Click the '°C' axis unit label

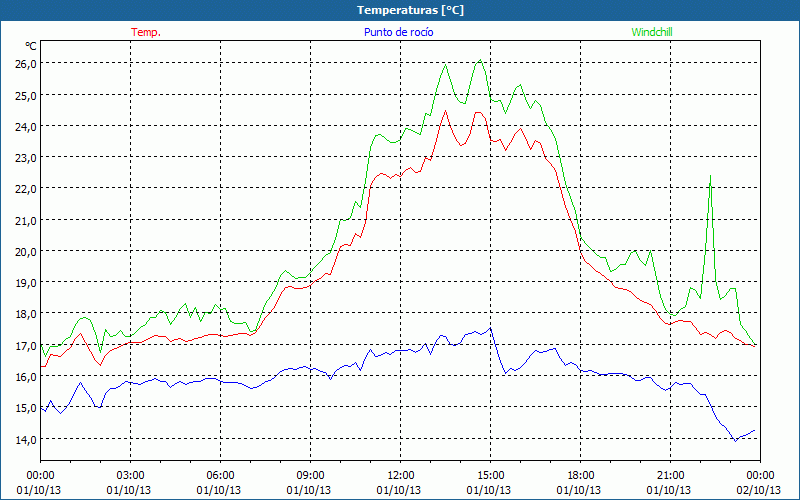click(31, 46)
